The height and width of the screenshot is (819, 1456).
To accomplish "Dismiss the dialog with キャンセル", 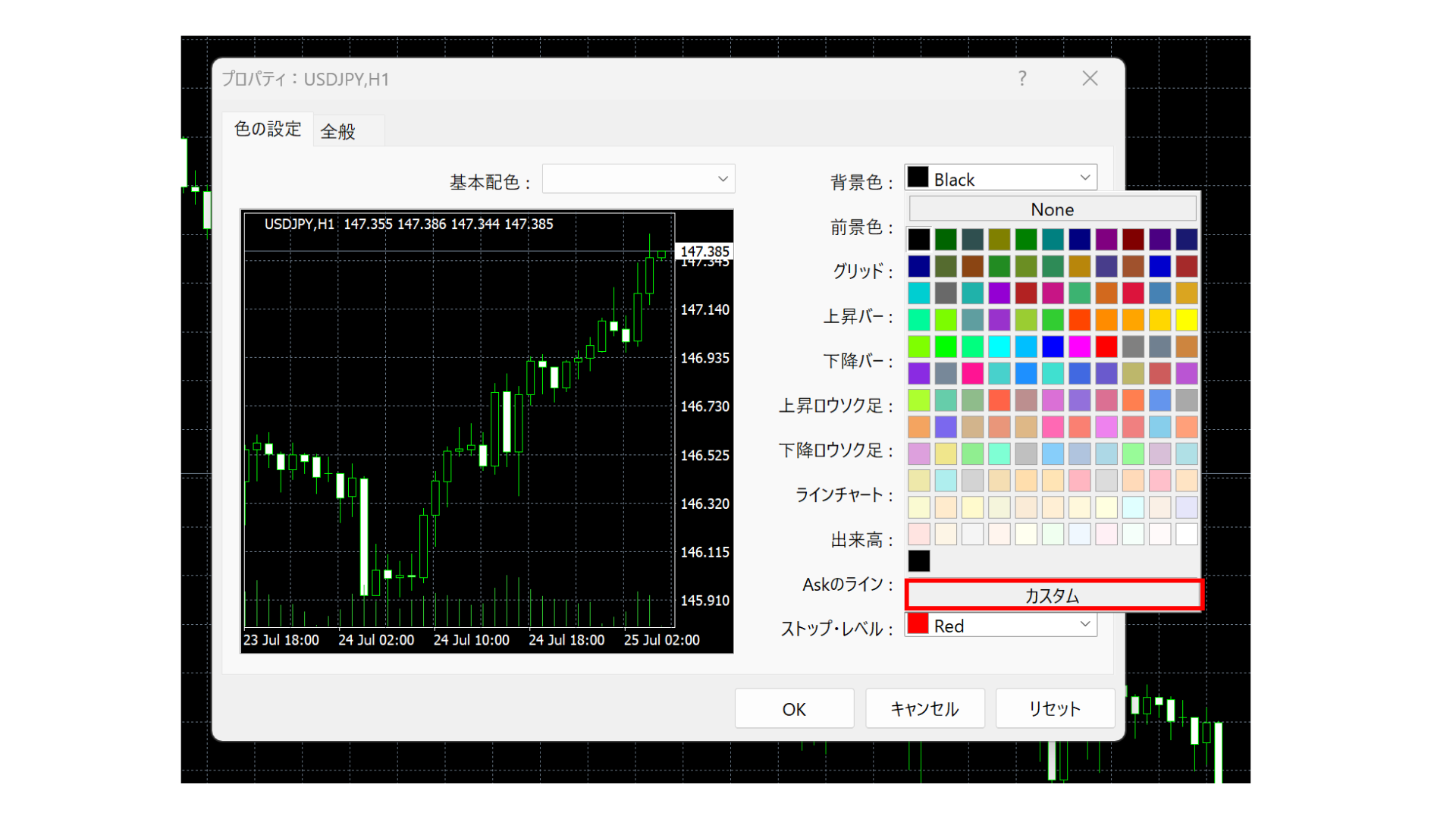I will (924, 708).
